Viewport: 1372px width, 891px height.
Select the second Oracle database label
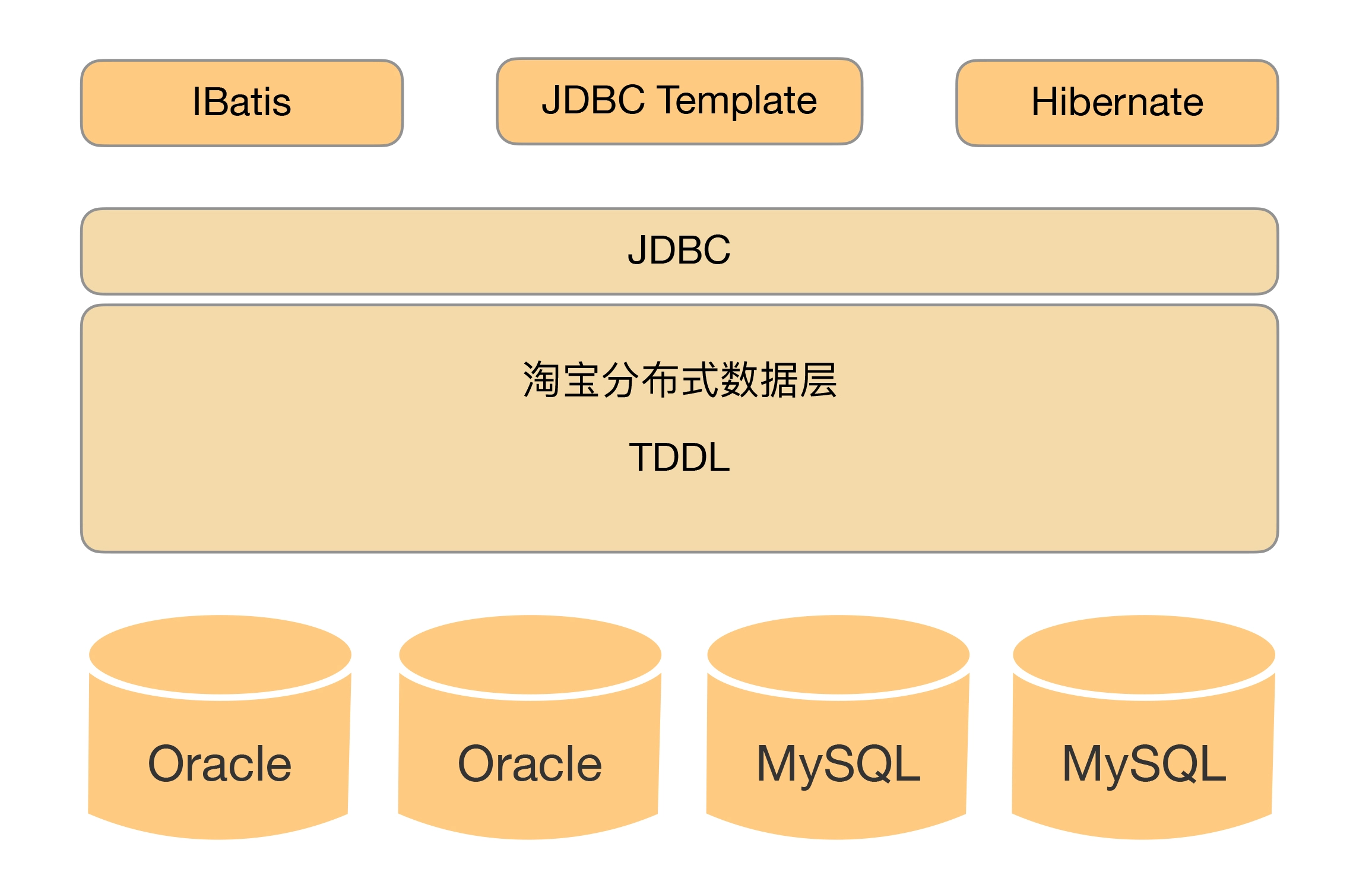530,764
